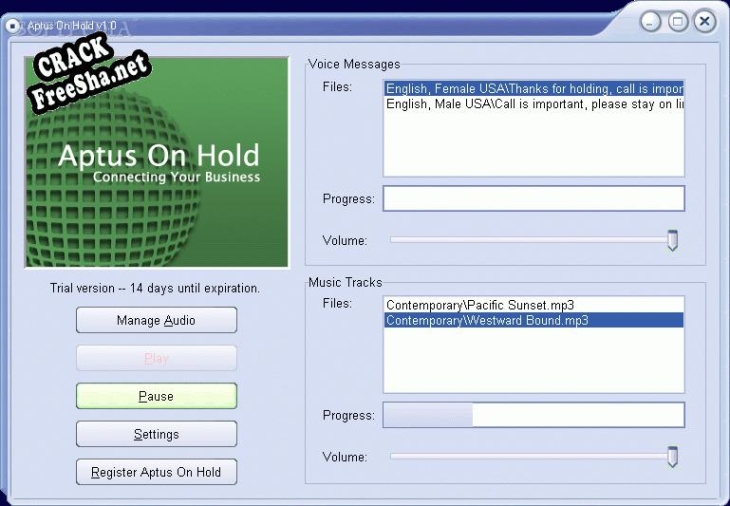Click the Music Tracks volume slider handle
The height and width of the screenshot is (506, 730).
coord(672,456)
